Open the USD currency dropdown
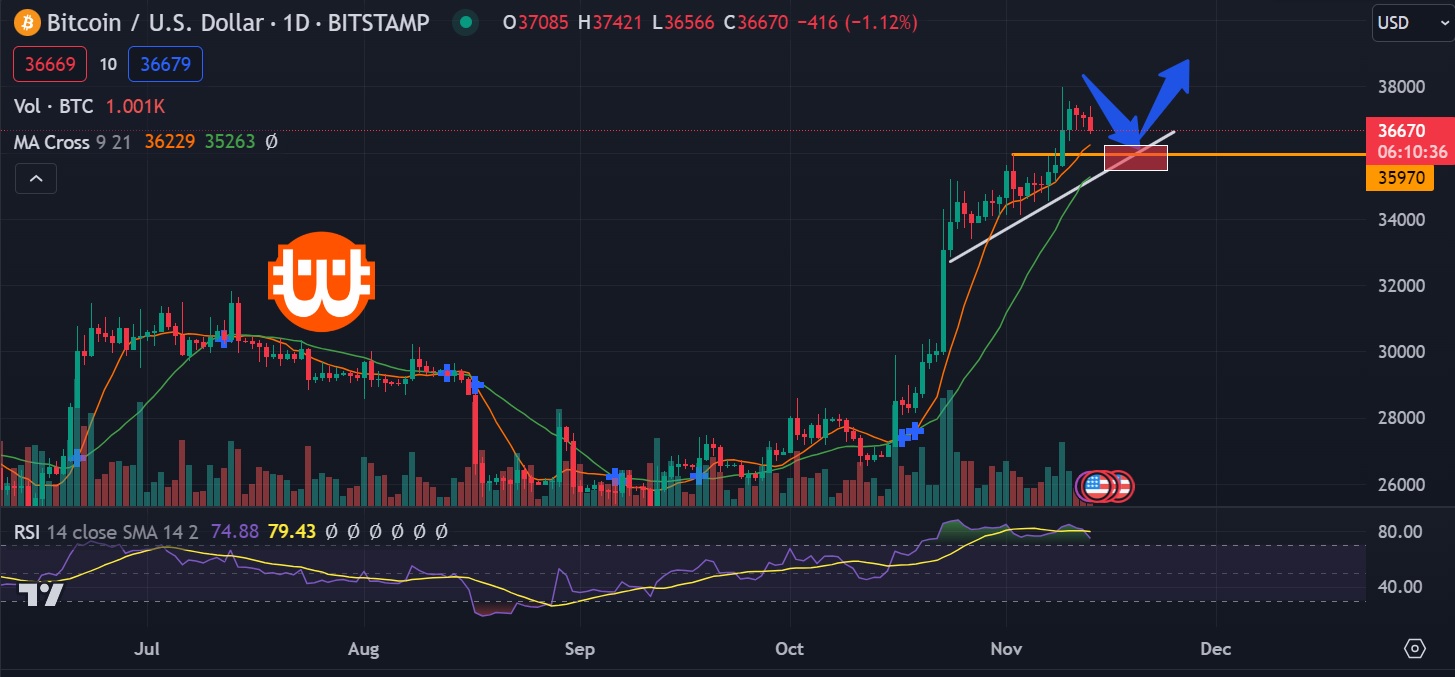Screen dimensions: 1455x677 1411,22
